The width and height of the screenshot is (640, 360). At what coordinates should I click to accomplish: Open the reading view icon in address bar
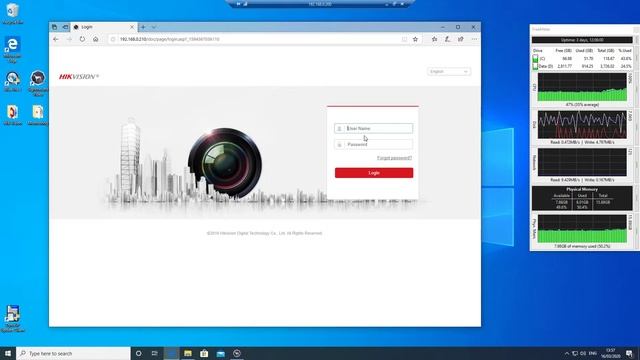404,39
